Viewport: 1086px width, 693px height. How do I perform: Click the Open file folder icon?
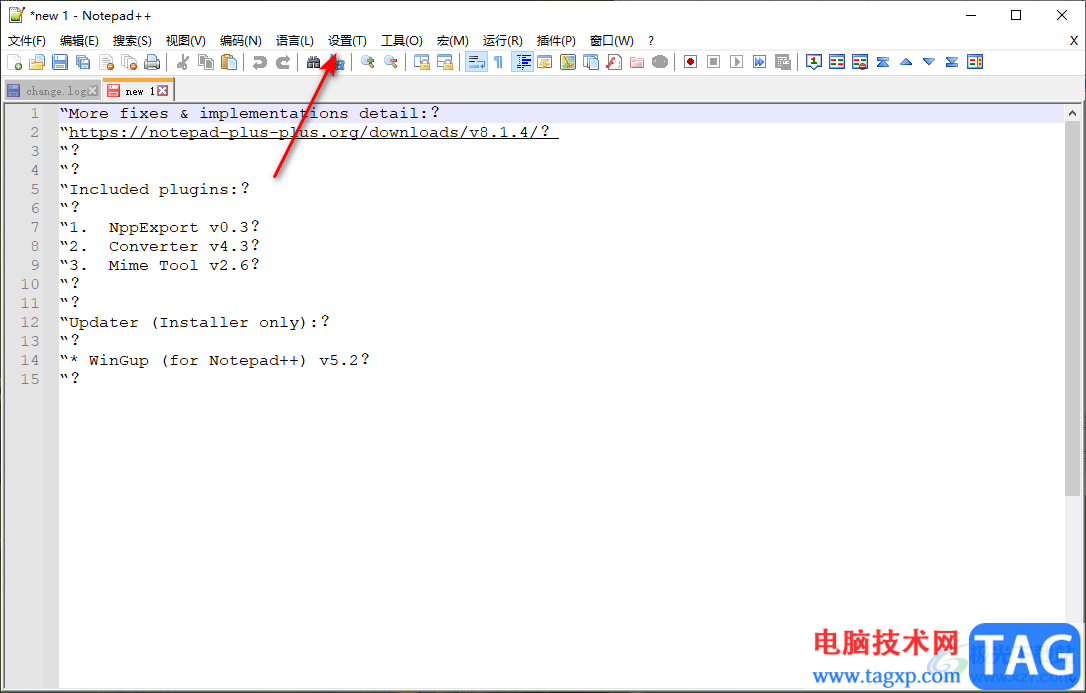click(x=37, y=62)
